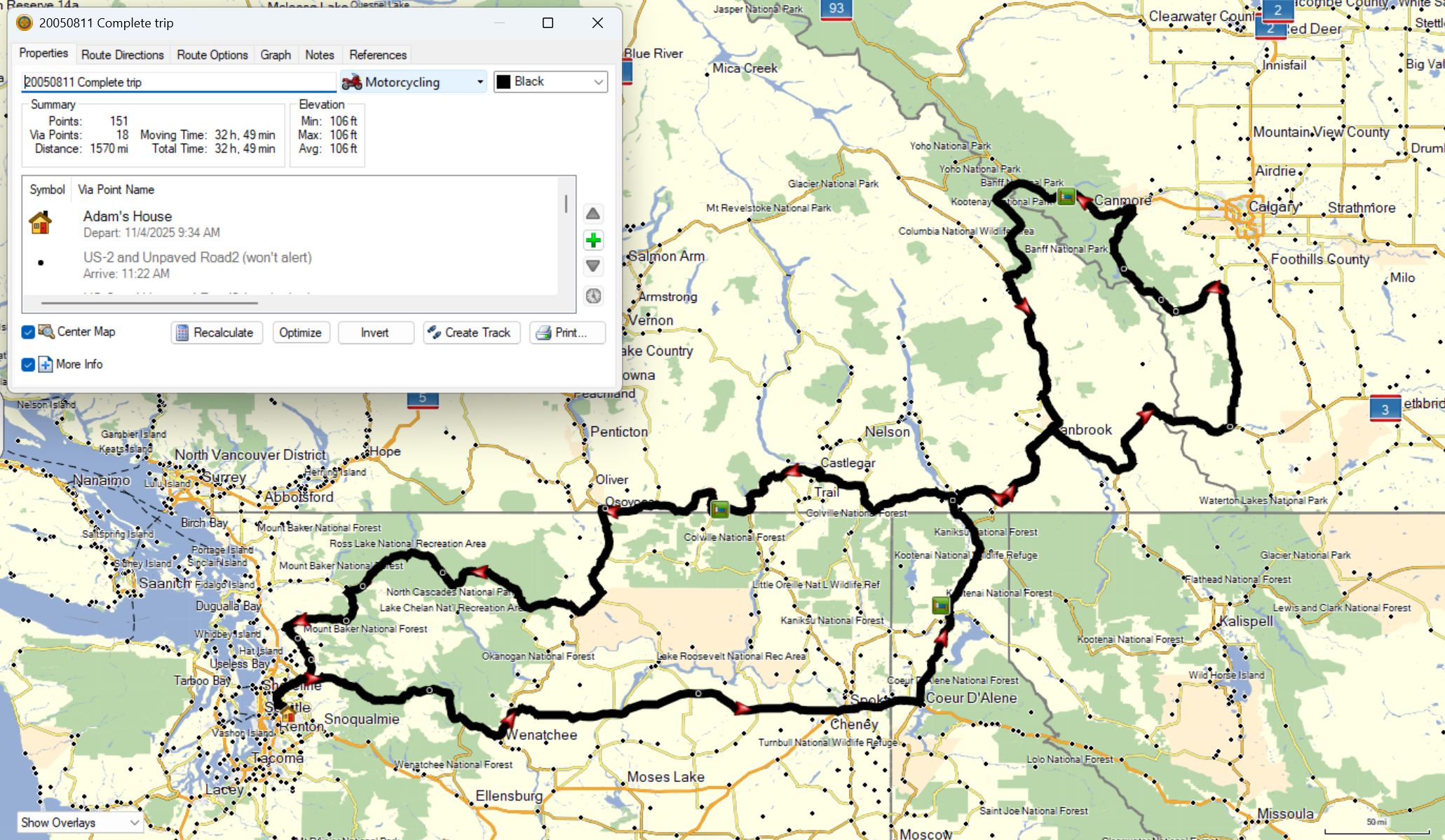1445x840 pixels.
Task: Open the Graph tab
Action: pyautogui.click(x=276, y=55)
